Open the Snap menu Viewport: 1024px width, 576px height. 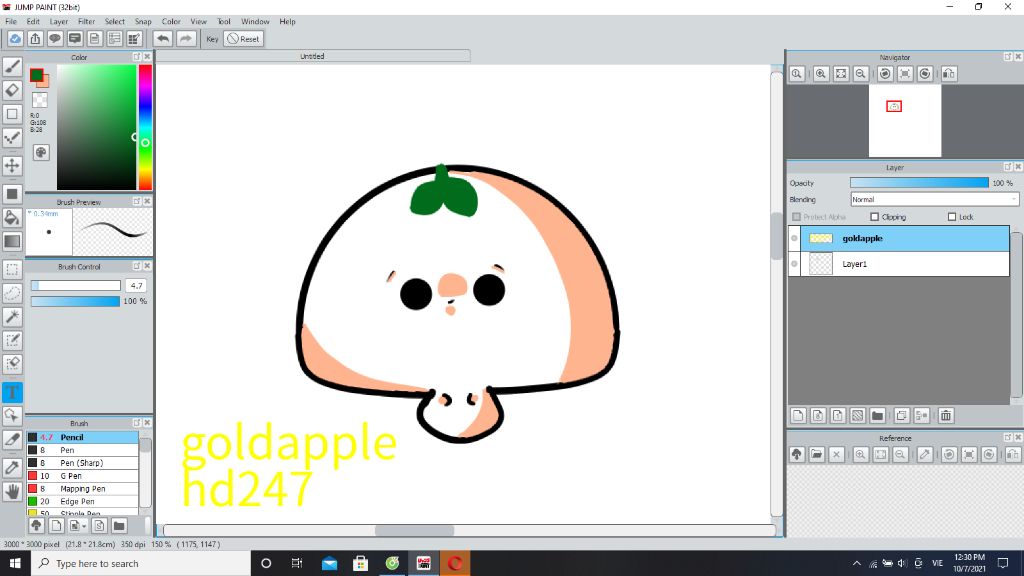(x=143, y=22)
